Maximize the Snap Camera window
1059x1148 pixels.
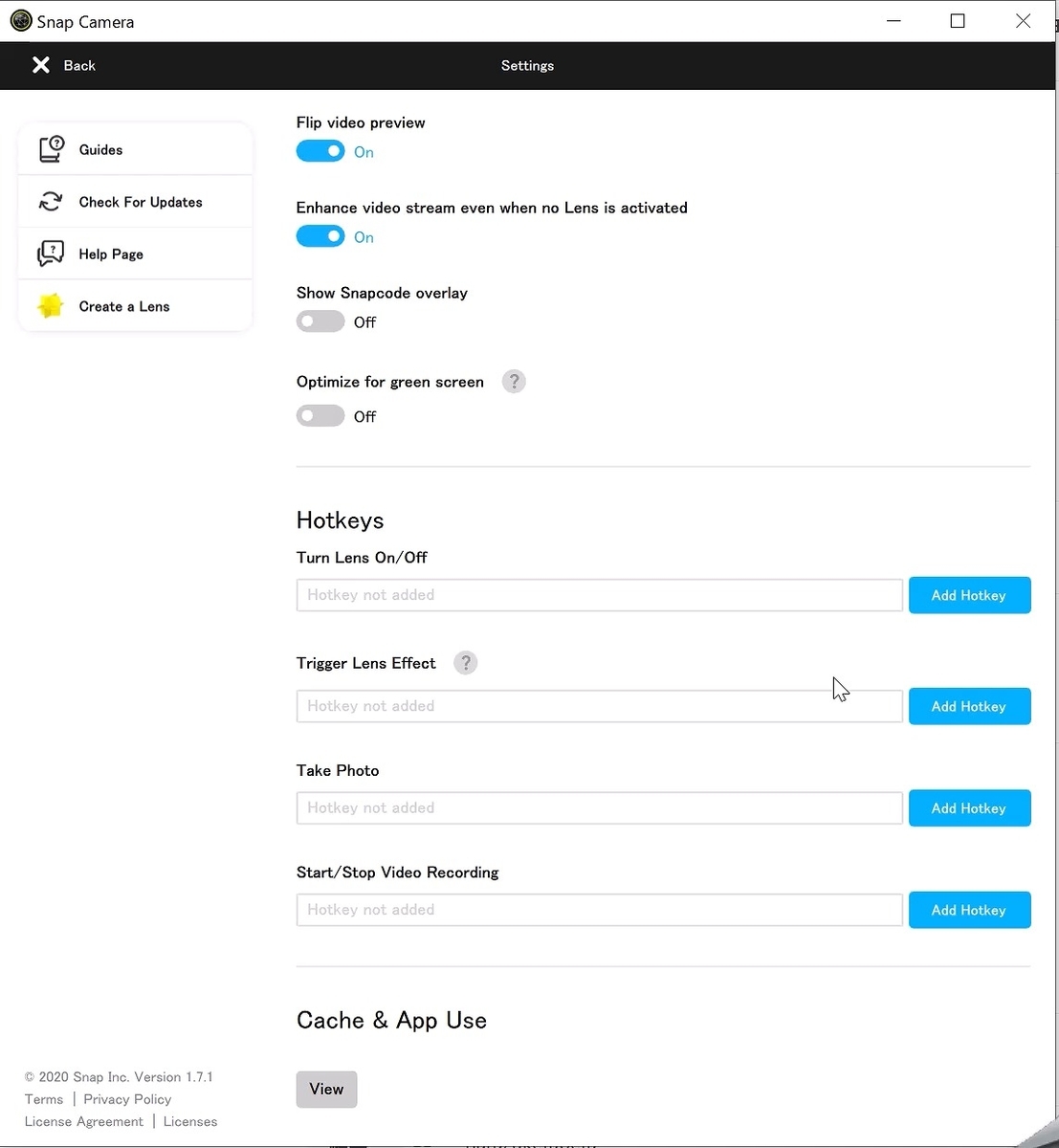point(958,21)
